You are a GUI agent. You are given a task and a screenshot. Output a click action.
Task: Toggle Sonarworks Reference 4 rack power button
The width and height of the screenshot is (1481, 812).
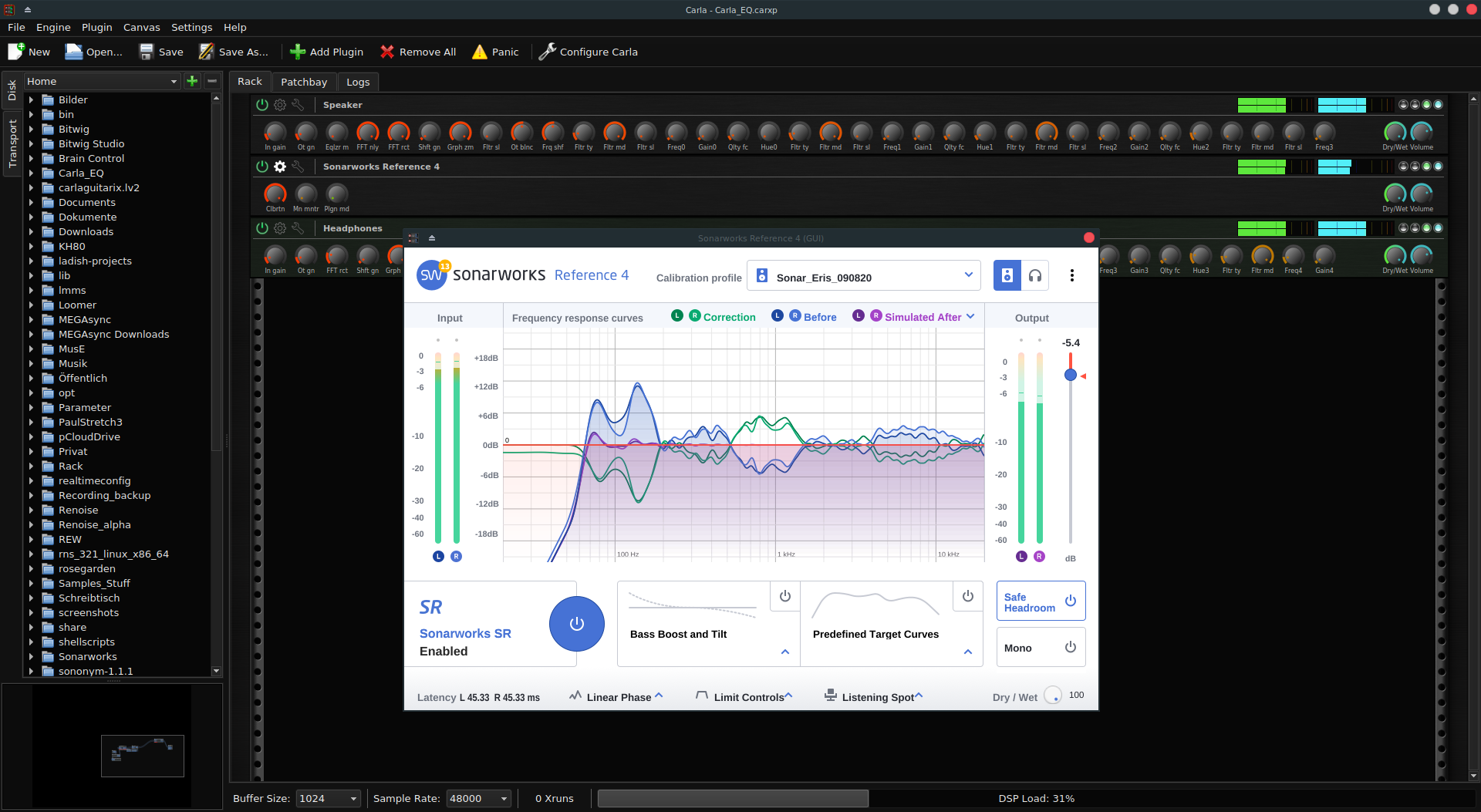(262, 167)
